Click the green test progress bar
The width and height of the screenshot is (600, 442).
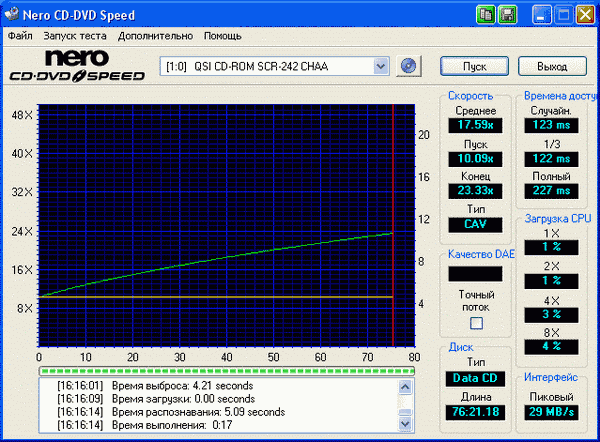click(x=225, y=371)
